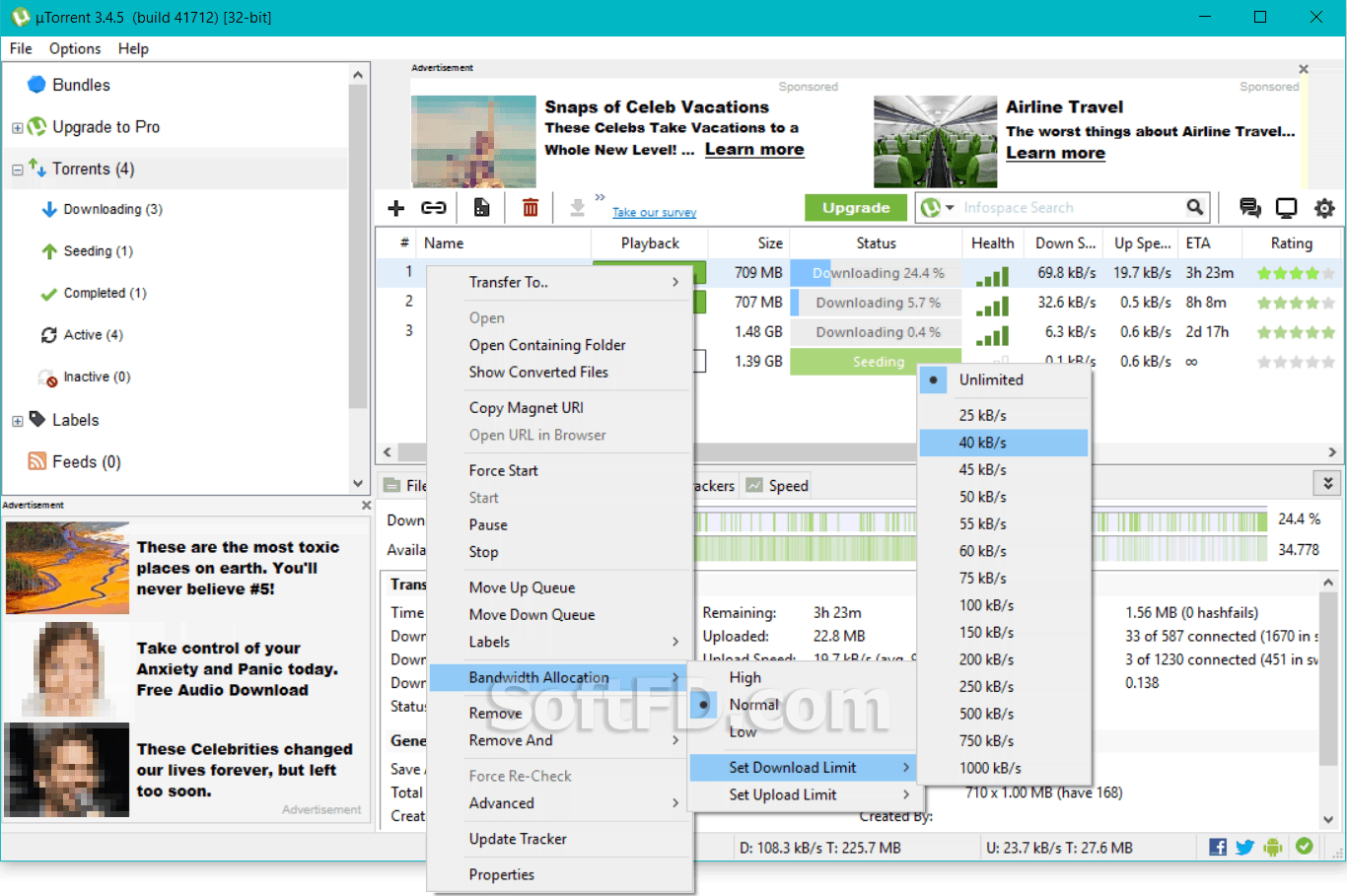The width and height of the screenshot is (1347, 896).
Task: Open Preferences gear icon
Action: 1324,208
